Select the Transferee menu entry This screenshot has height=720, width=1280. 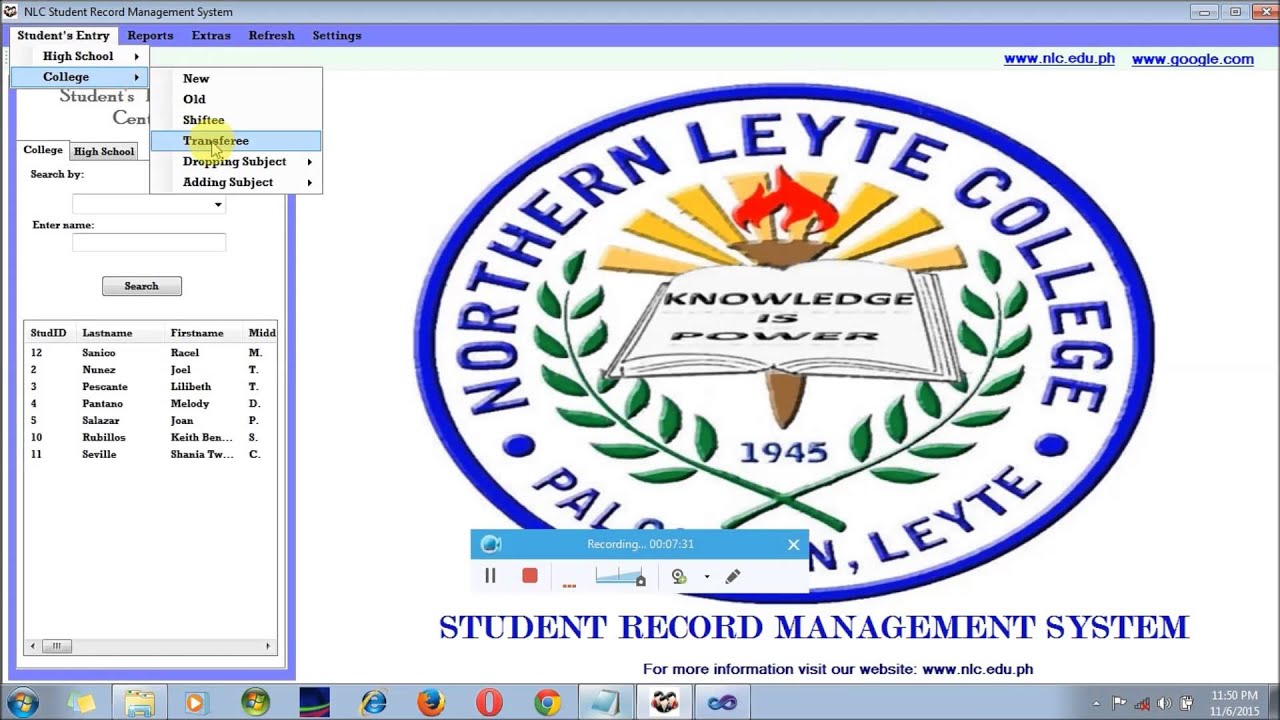point(236,141)
